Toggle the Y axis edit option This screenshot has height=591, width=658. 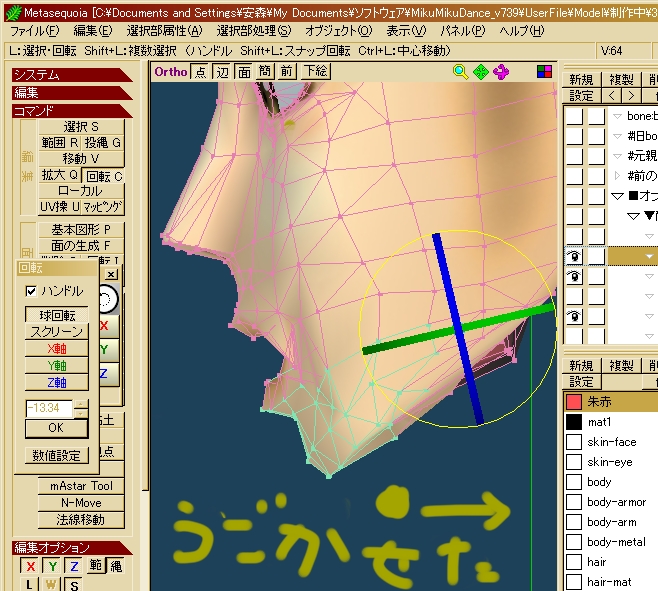point(52,567)
